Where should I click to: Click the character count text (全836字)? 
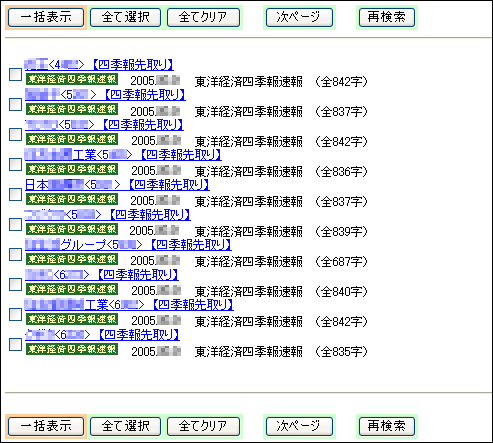click(341, 172)
